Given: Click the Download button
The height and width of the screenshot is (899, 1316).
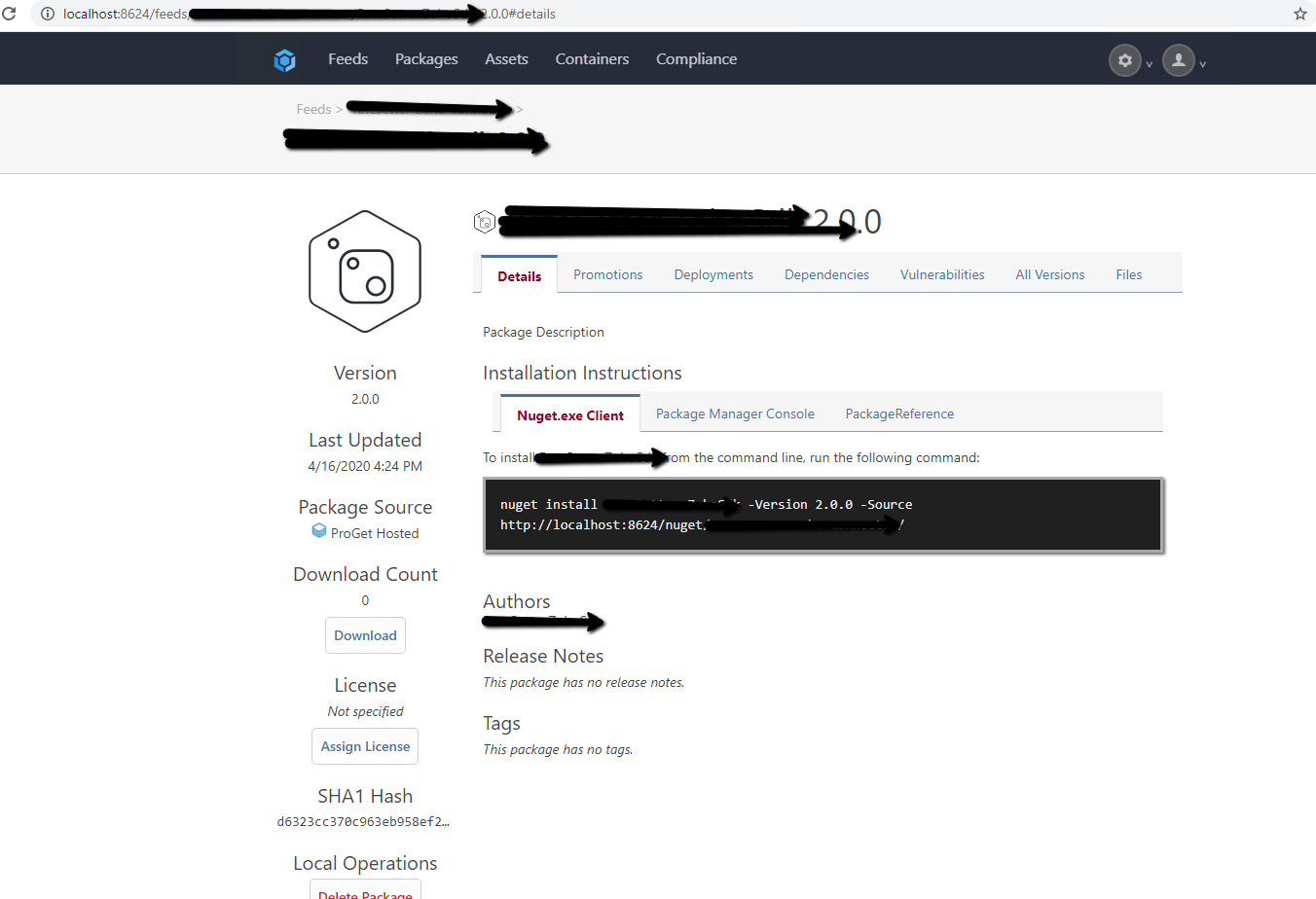Looking at the screenshot, I should tap(365, 635).
